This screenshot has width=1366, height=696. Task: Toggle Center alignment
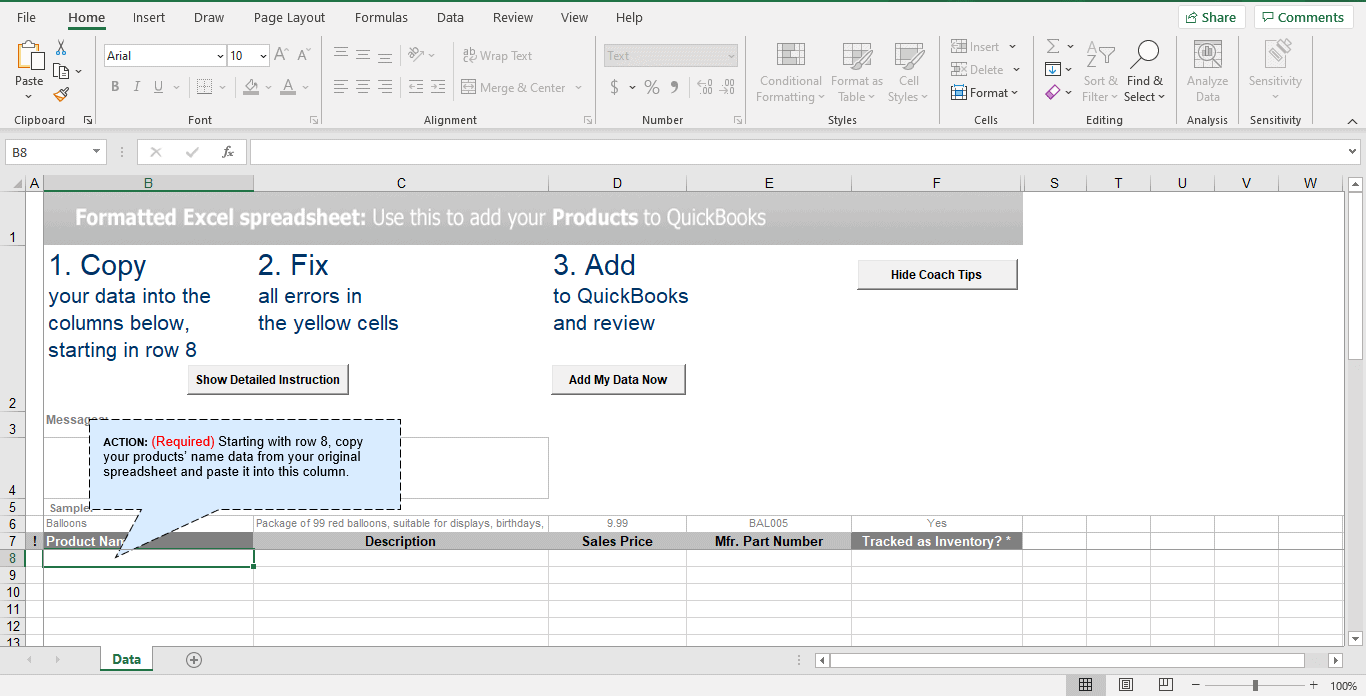tap(363, 87)
